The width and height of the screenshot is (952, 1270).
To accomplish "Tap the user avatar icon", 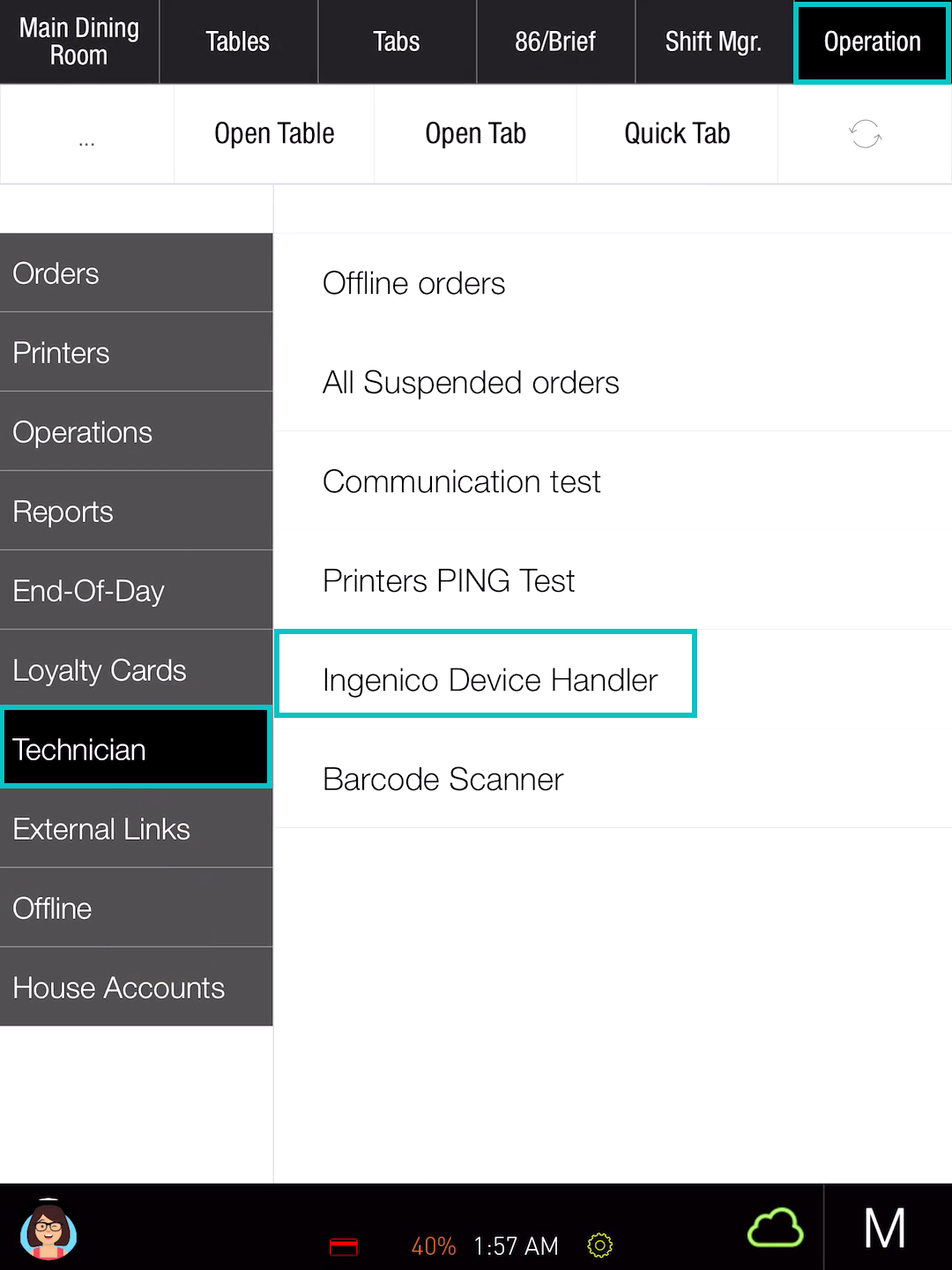I will click(49, 1230).
